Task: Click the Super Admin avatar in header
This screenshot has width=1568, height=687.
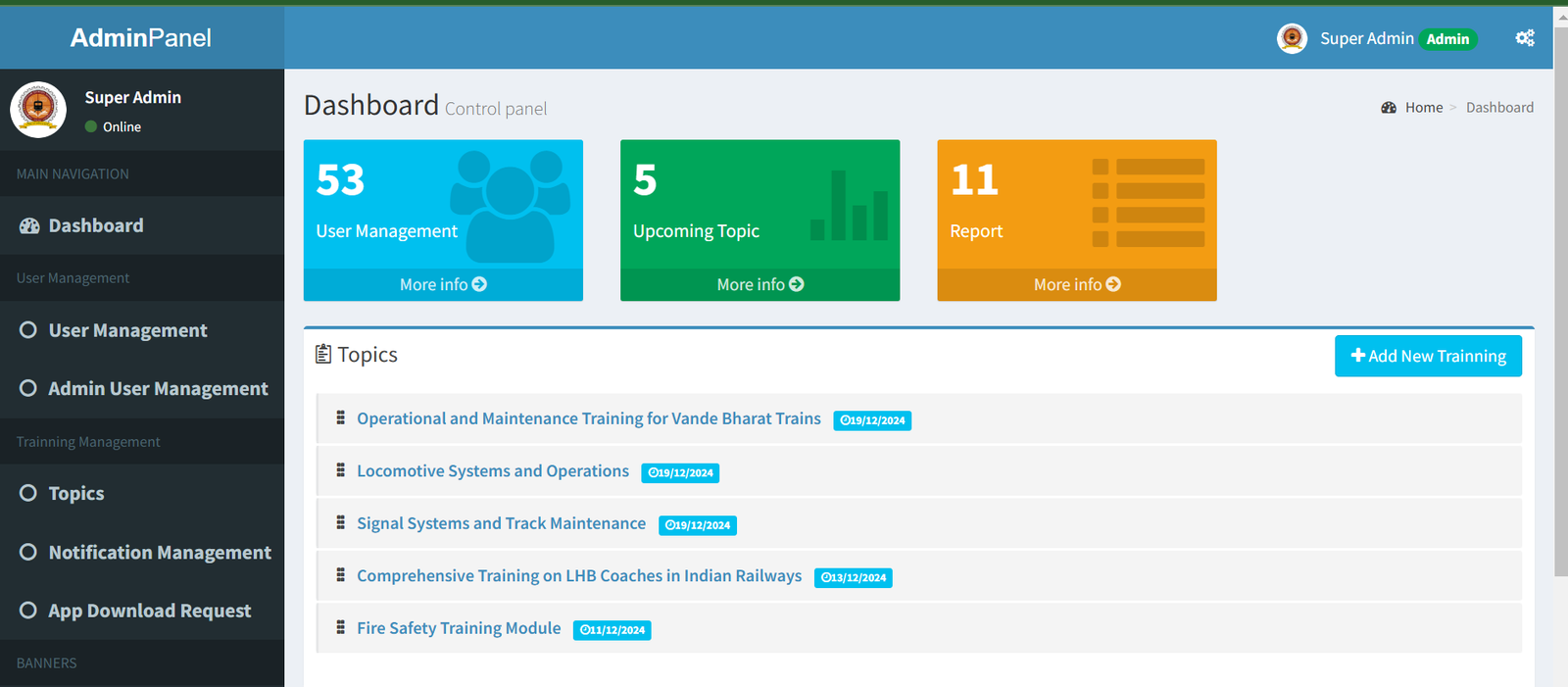Action: [x=1292, y=38]
